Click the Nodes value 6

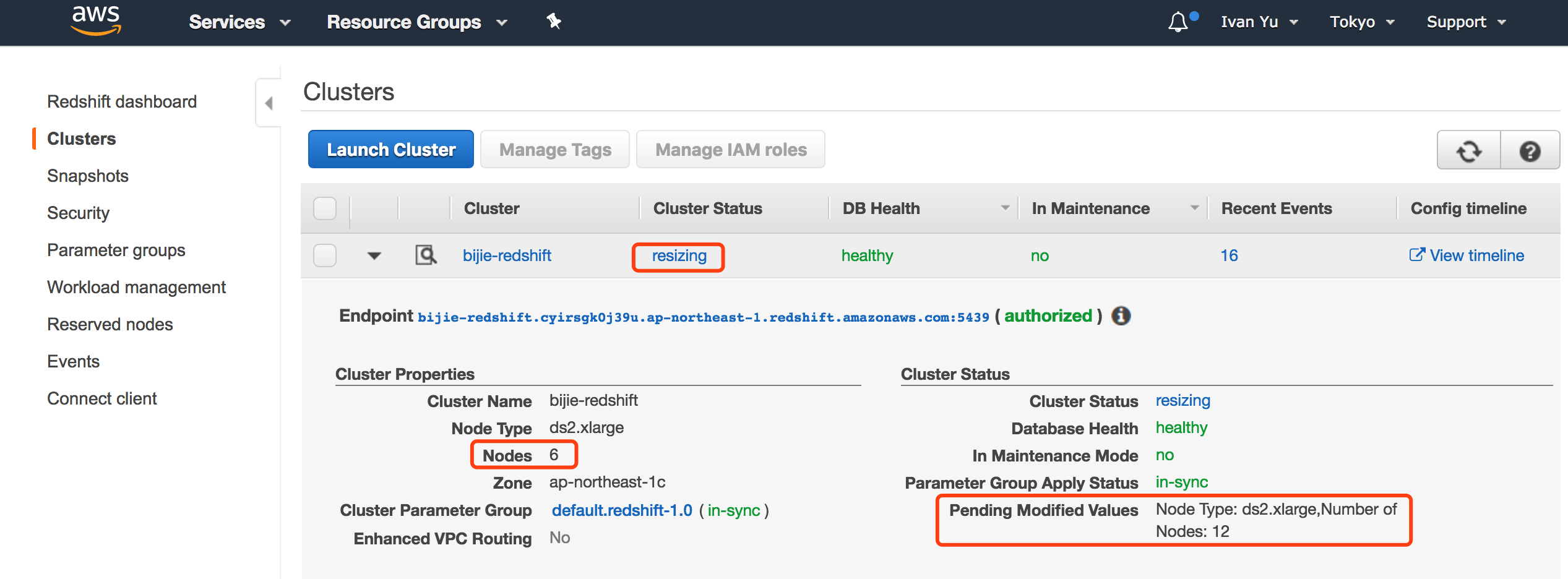(554, 455)
